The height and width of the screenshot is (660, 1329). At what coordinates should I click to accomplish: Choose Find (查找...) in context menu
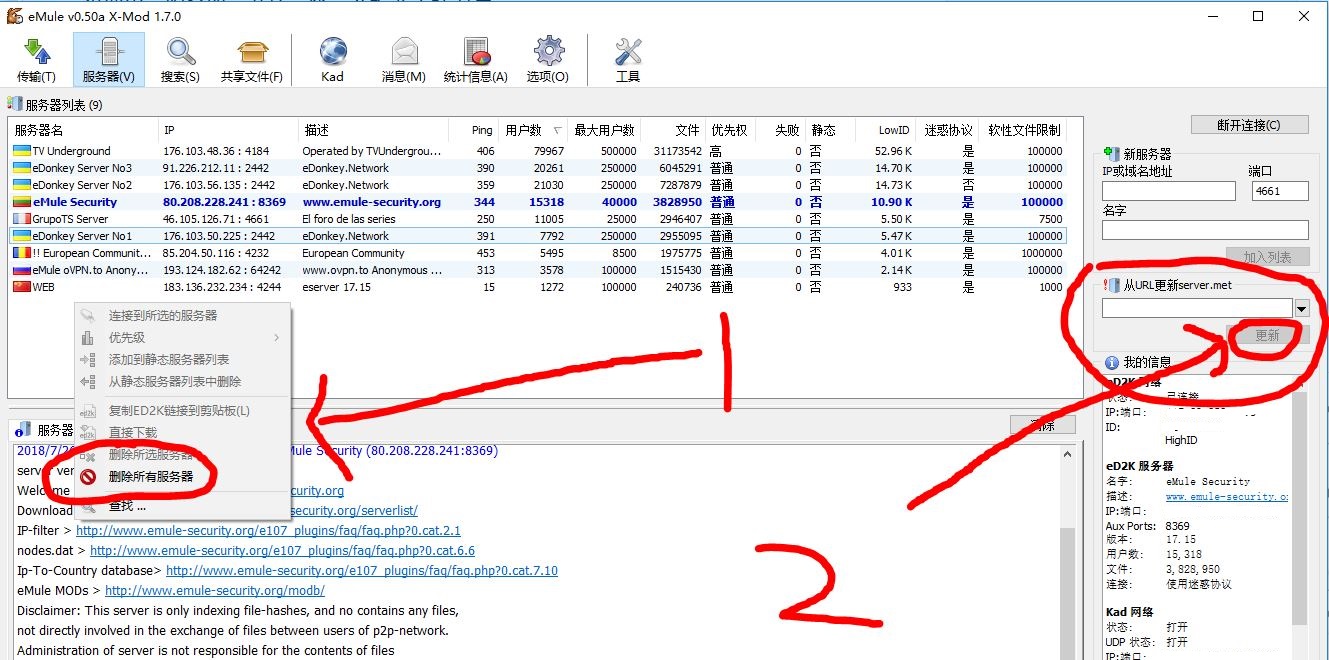[x=127, y=506]
